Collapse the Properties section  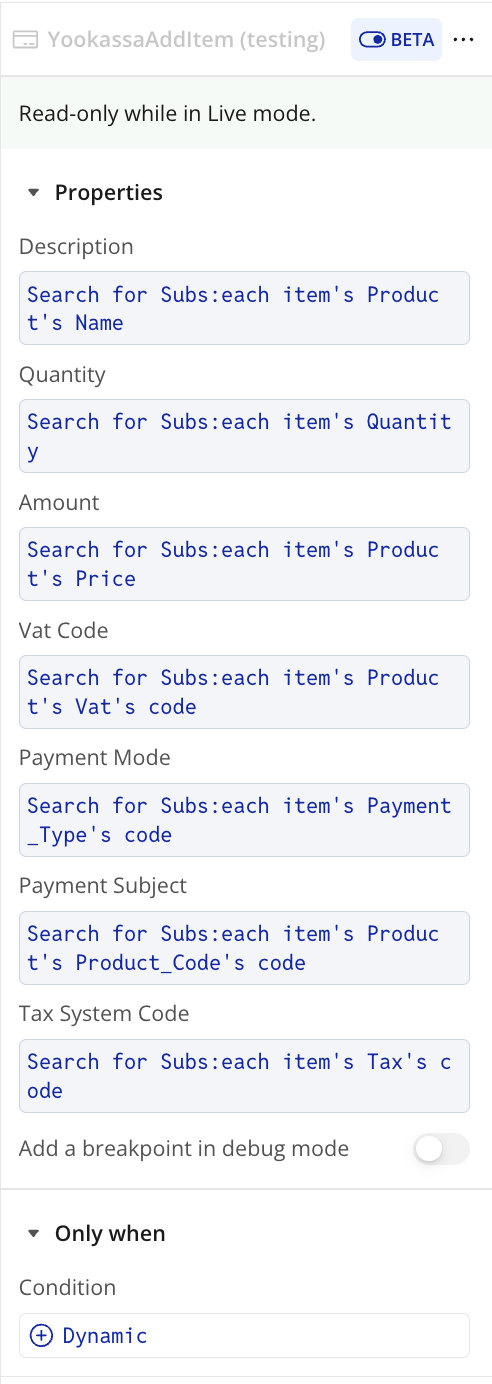point(34,193)
